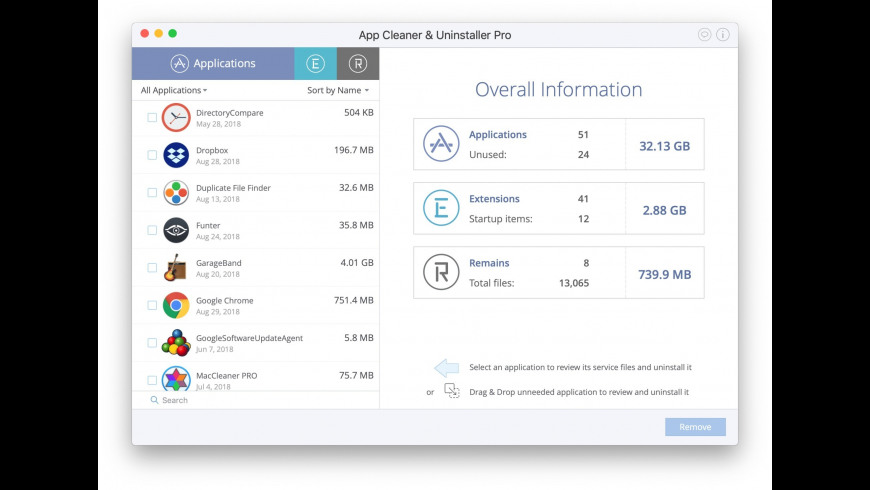Click the MacCleaner PRO star icon

click(176, 379)
